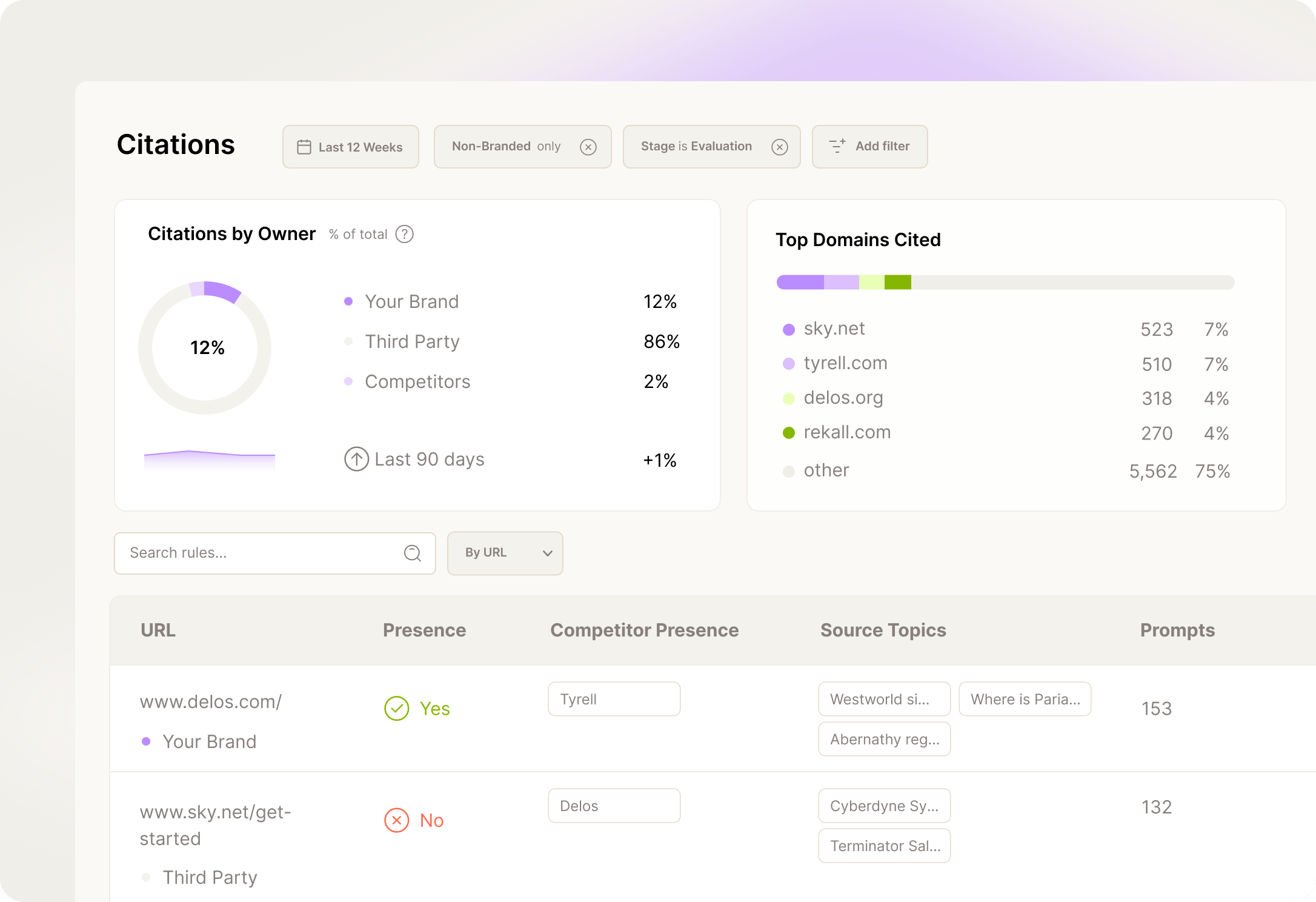Remove the Stage is Evaluation filter

779,147
